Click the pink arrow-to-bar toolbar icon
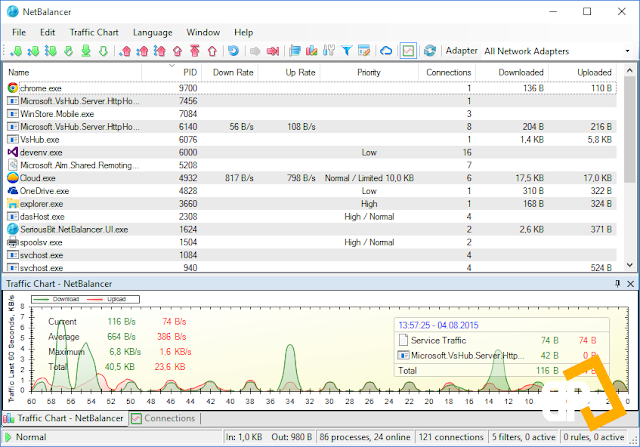This screenshot has height=447, width=640. [273, 51]
